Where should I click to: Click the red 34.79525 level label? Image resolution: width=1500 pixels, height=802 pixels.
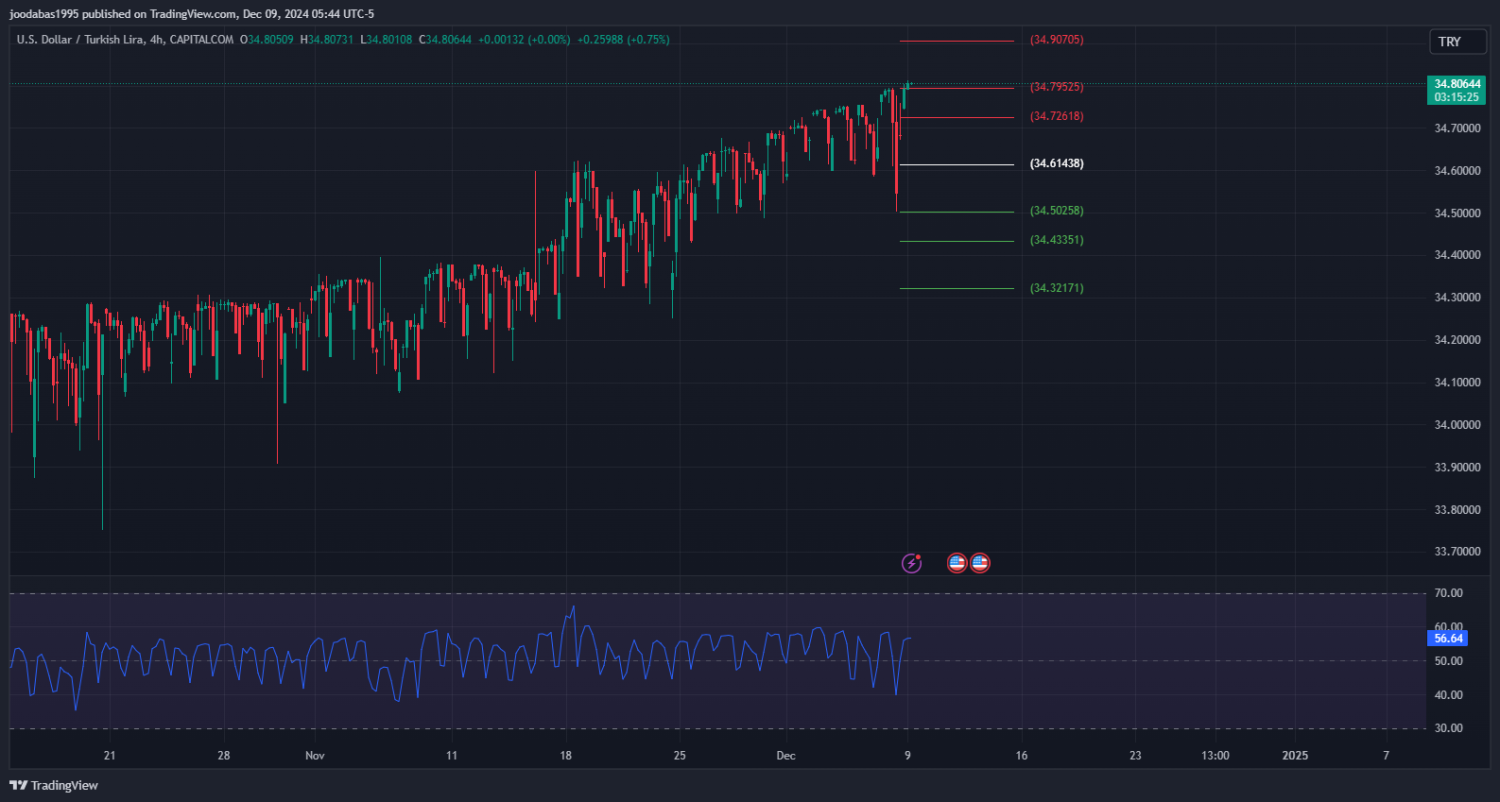click(x=1057, y=87)
